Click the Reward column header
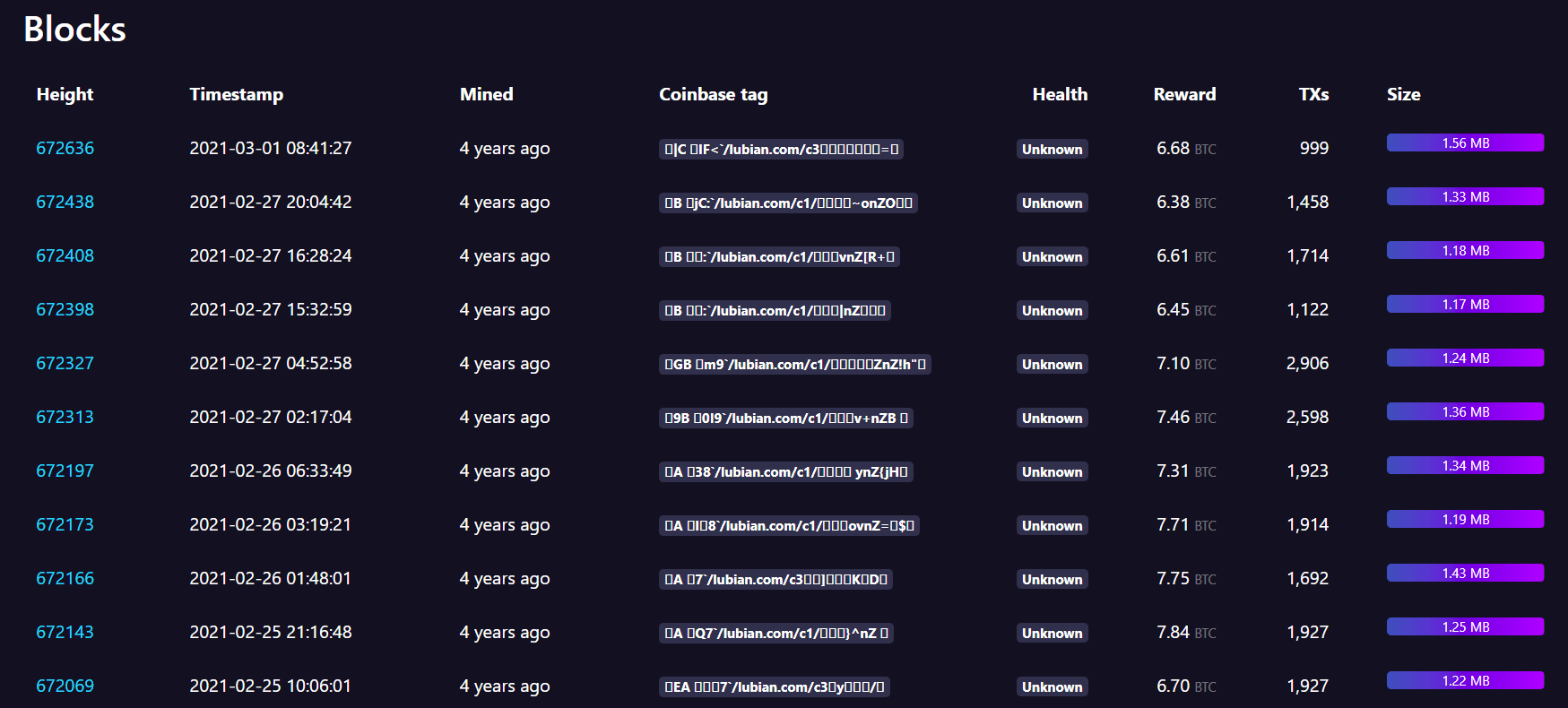 click(x=1184, y=94)
